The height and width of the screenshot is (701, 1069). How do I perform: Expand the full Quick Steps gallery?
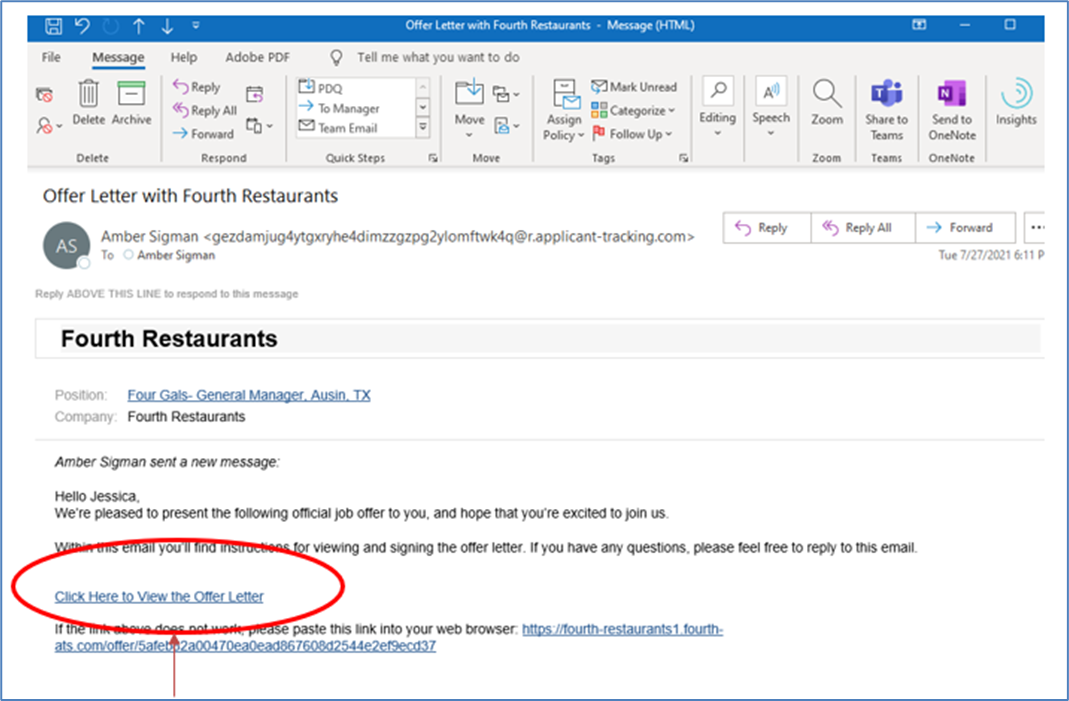(423, 127)
